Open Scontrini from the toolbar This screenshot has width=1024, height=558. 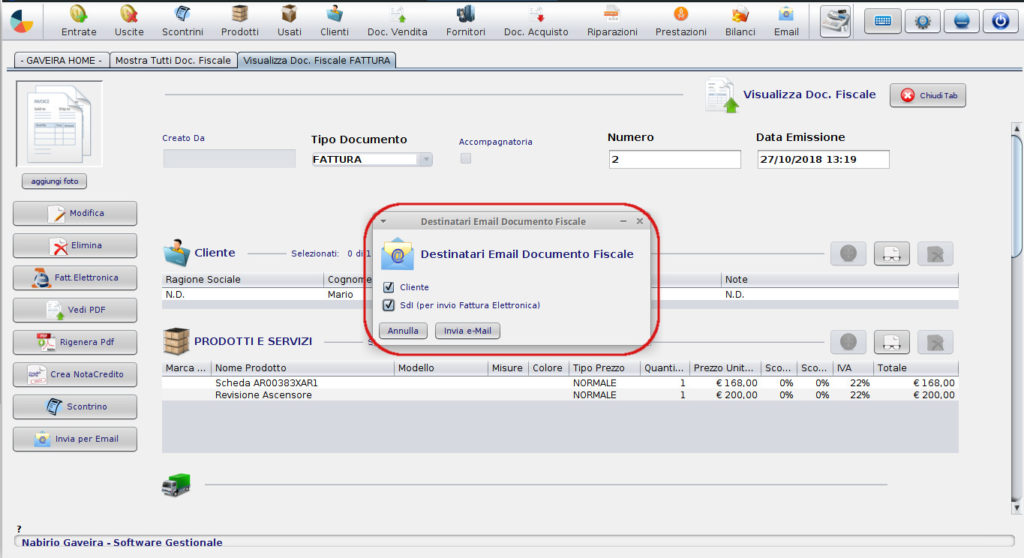click(182, 21)
